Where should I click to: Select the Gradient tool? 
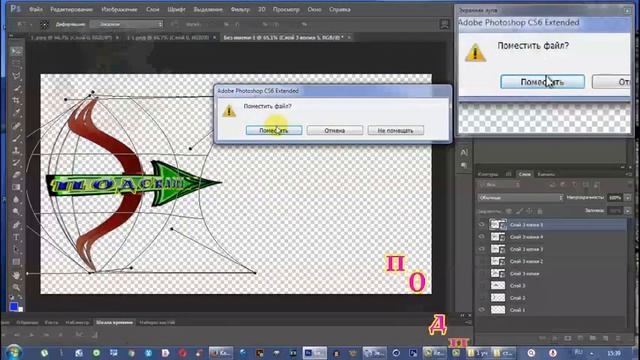[16, 187]
